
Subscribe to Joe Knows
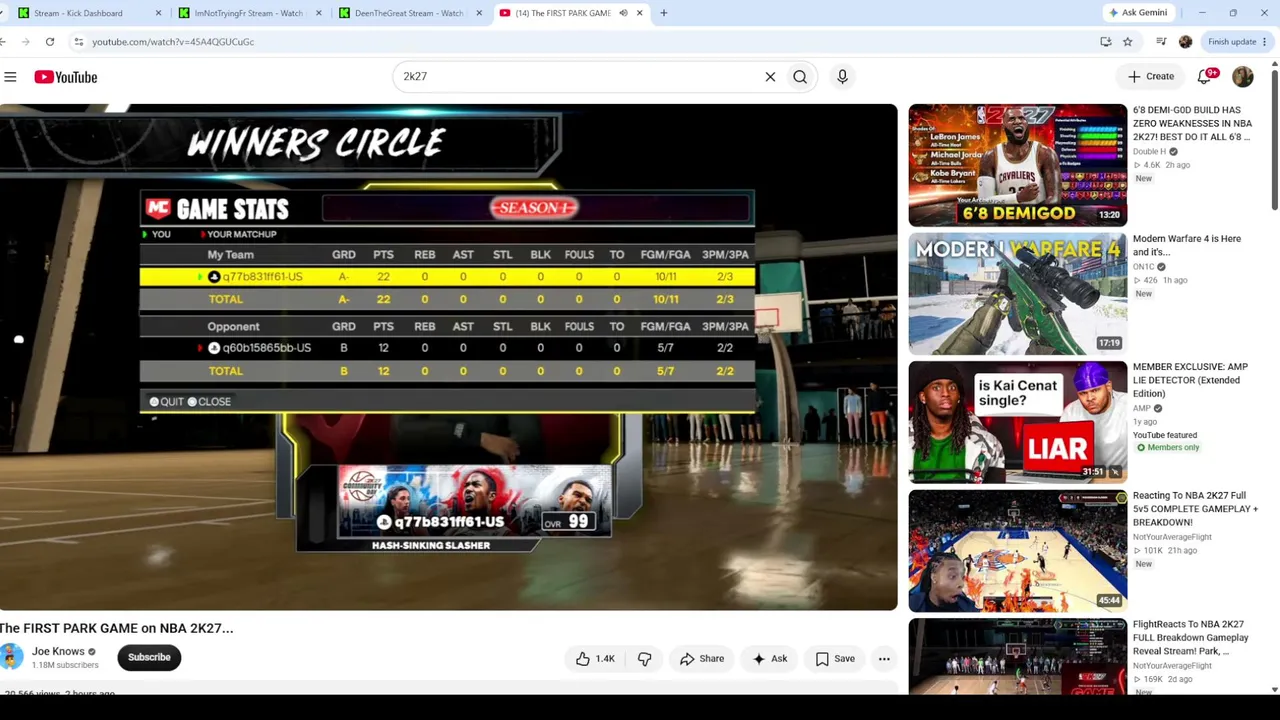coord(149,657)
